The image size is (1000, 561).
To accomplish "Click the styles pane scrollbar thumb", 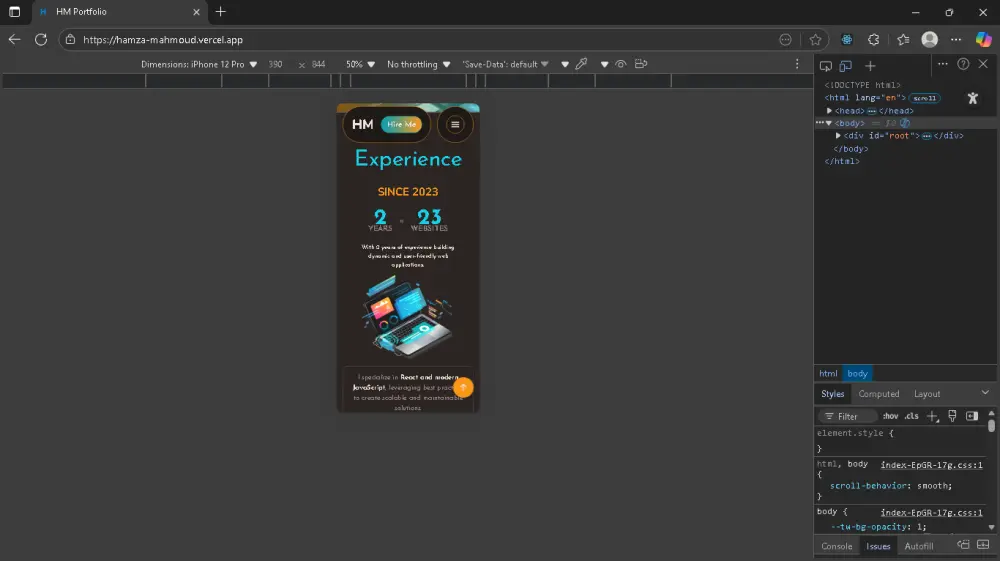I will (991, 425).
